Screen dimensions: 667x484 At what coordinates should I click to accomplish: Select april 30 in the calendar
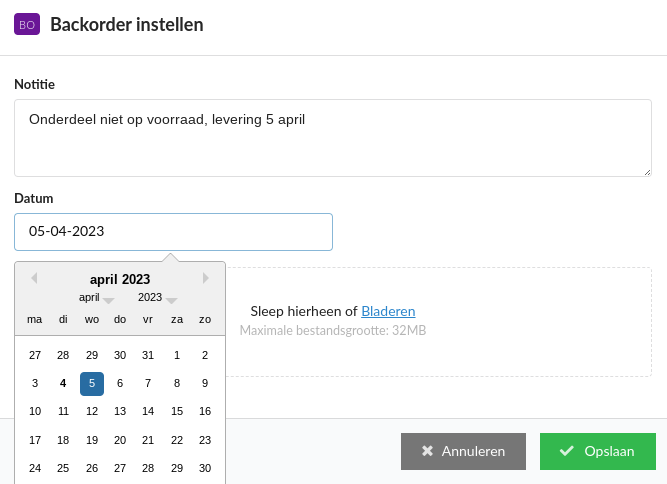(x=205, y=468)
